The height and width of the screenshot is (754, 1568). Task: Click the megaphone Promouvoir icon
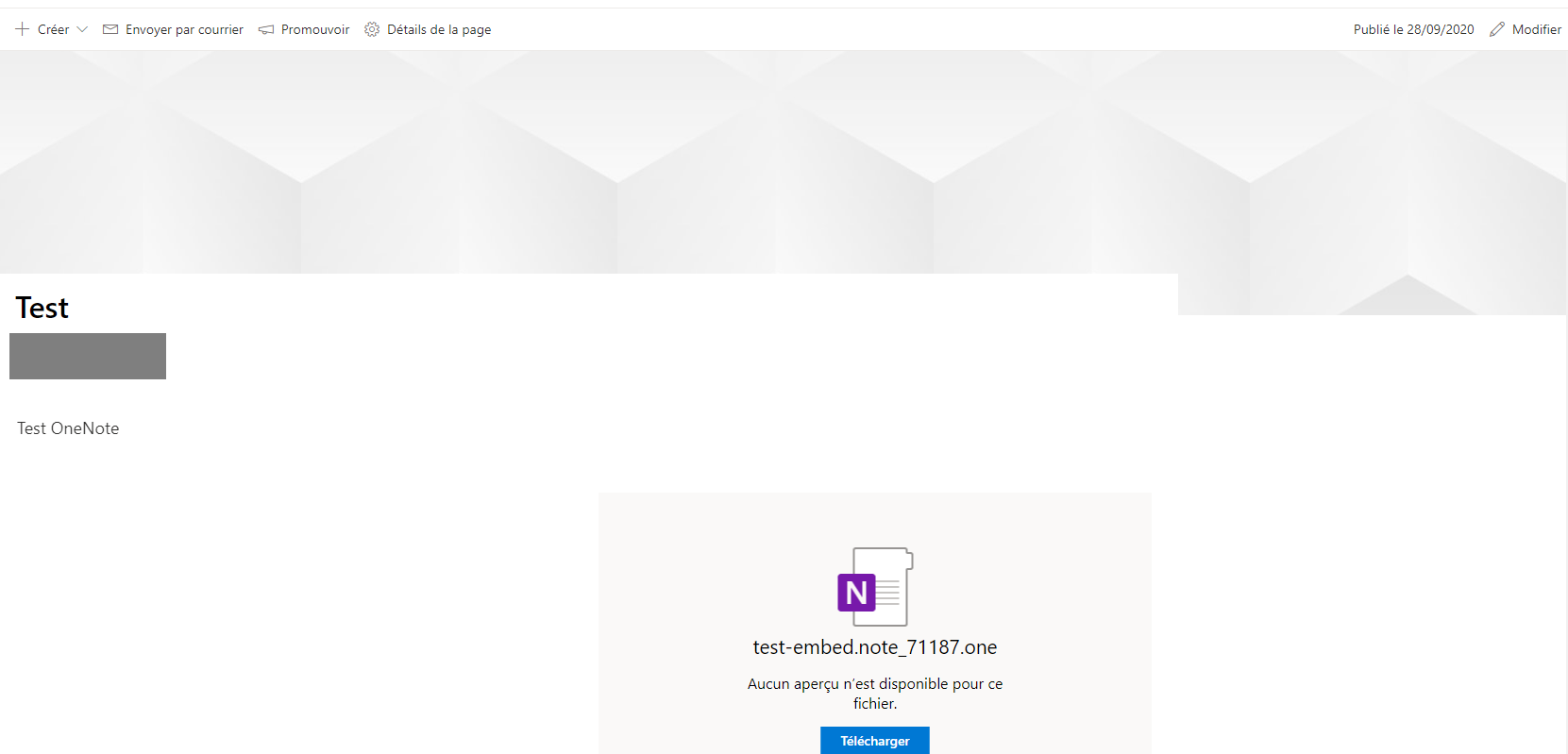(266, 29)
